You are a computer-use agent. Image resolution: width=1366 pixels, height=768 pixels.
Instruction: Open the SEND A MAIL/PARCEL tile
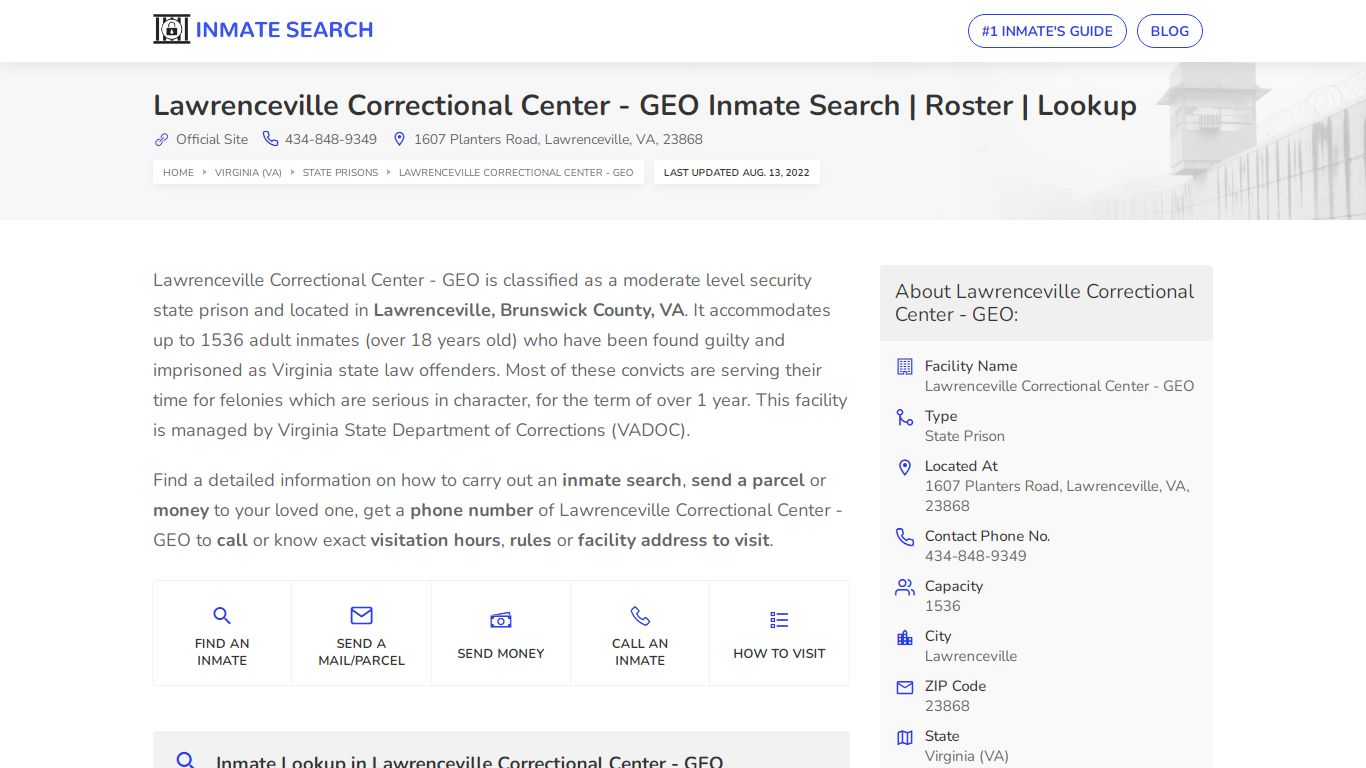coord(361,633)
